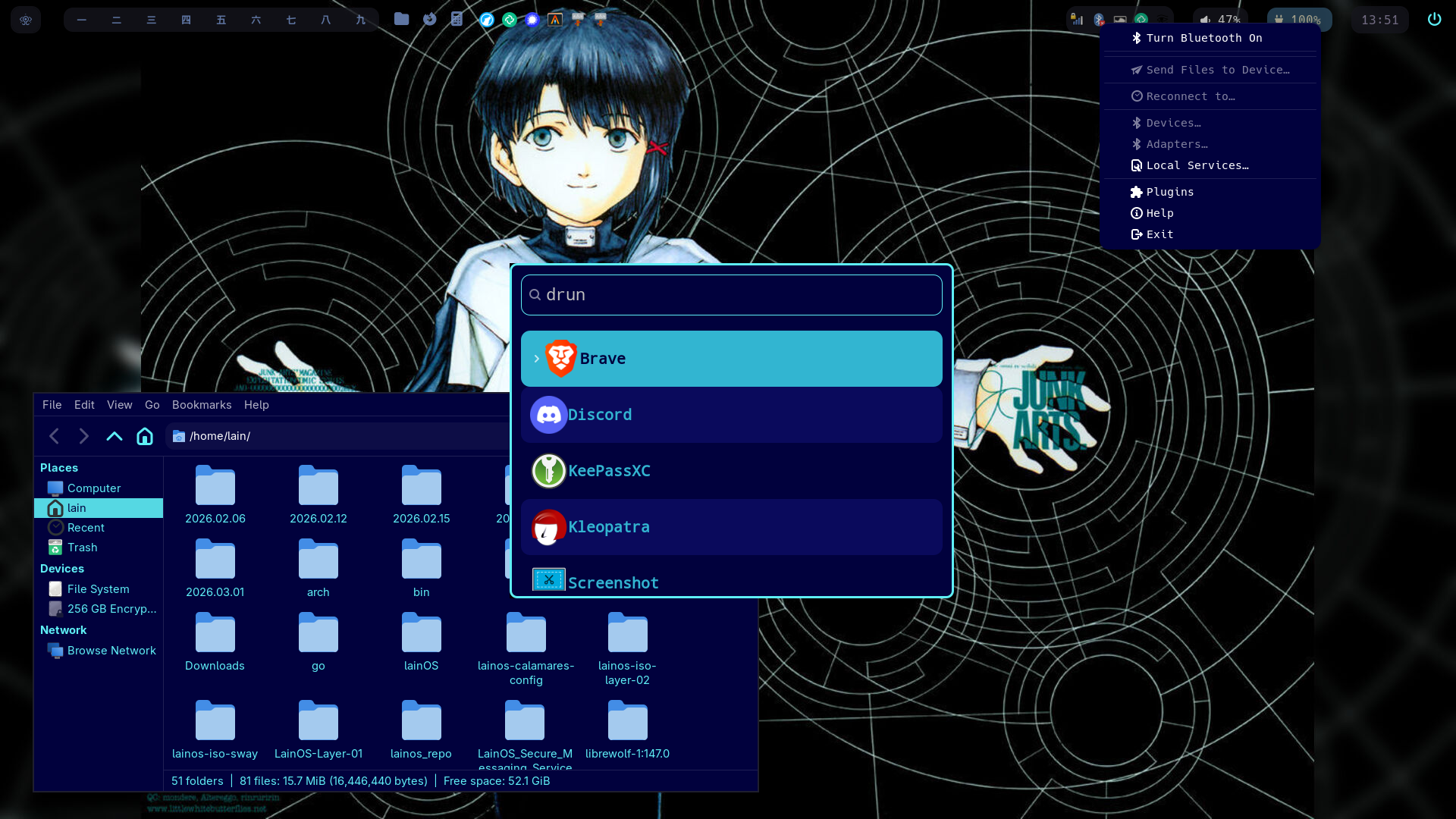Click the power button at the top right
The height and width of the screenshot is (819, 1456).
[1434, 19]
